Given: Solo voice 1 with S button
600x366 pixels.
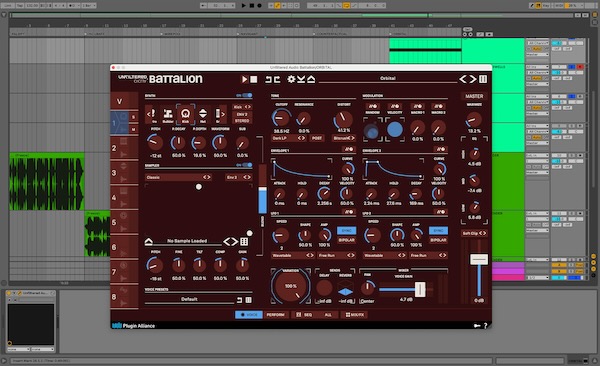Looking at the screenshot, I should 134,117.
